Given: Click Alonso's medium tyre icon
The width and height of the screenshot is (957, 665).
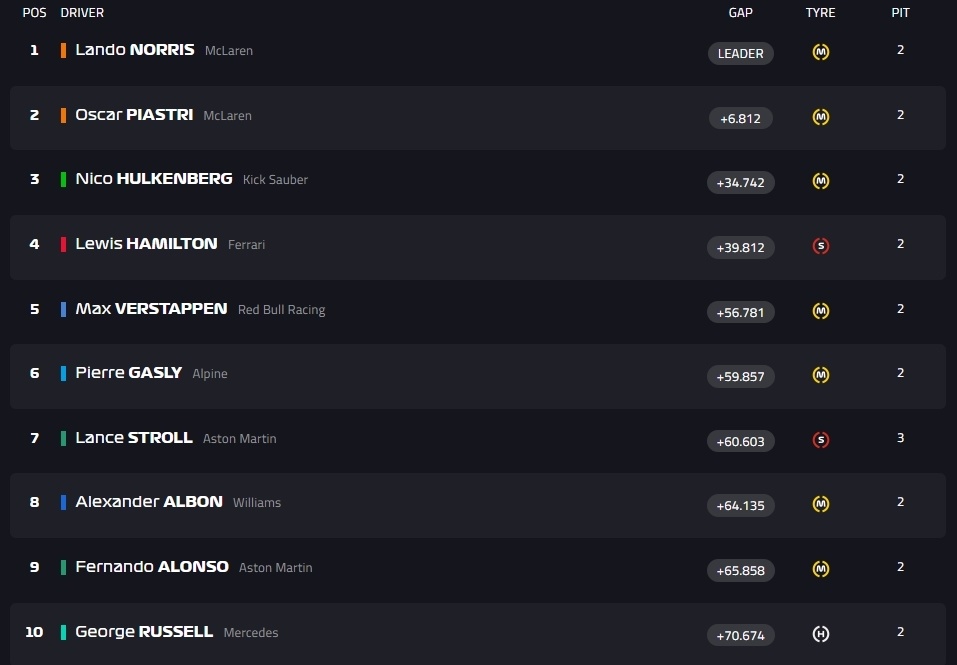Looking at the screenshot, I should (820, 569).
